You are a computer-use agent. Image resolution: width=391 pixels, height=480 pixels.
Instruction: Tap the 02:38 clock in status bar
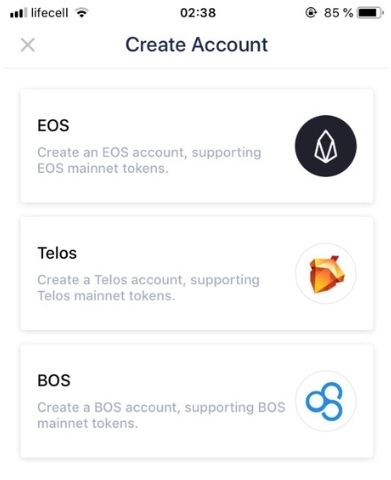[x=198, y=13]
